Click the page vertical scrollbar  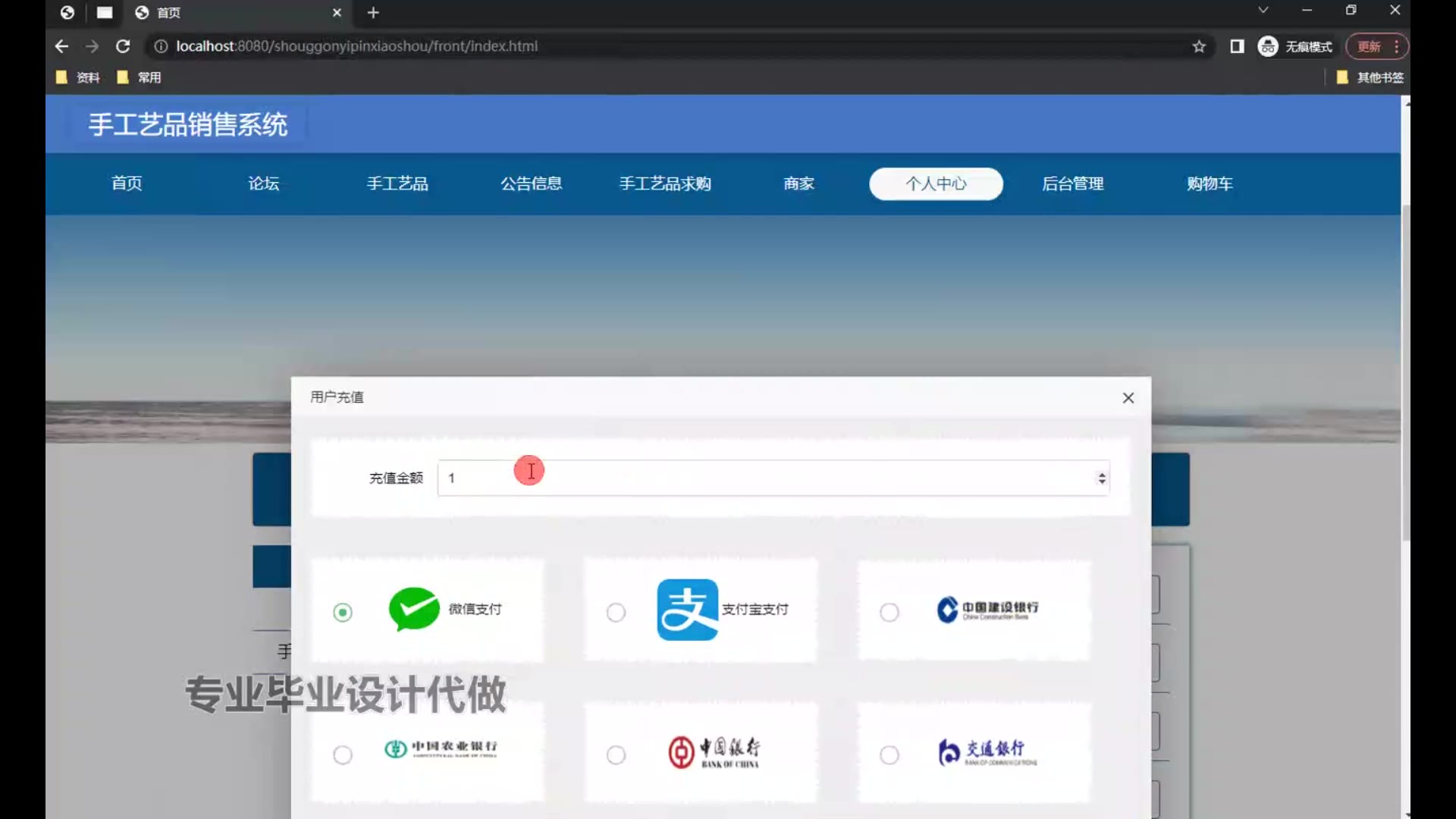click(1406, 372)
